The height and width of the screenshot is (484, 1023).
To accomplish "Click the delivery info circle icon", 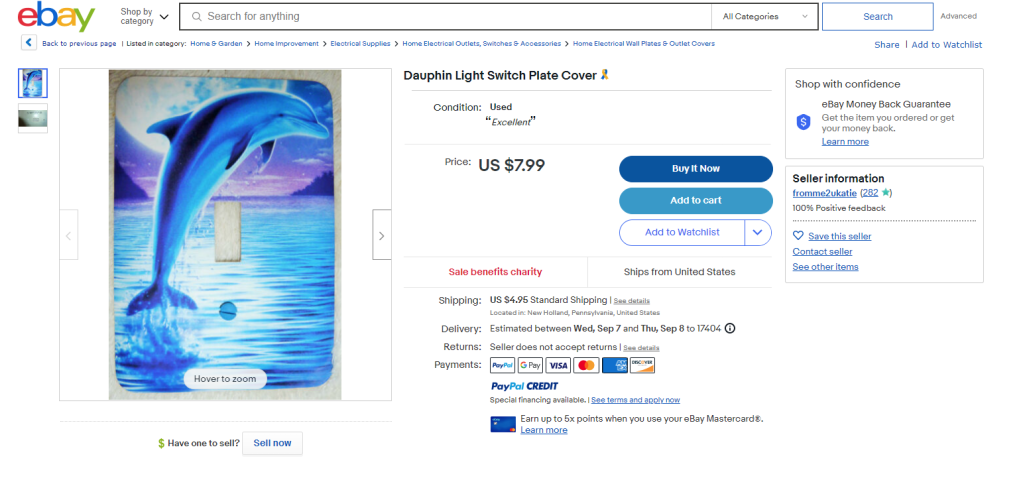I will [x=730, y=328].
